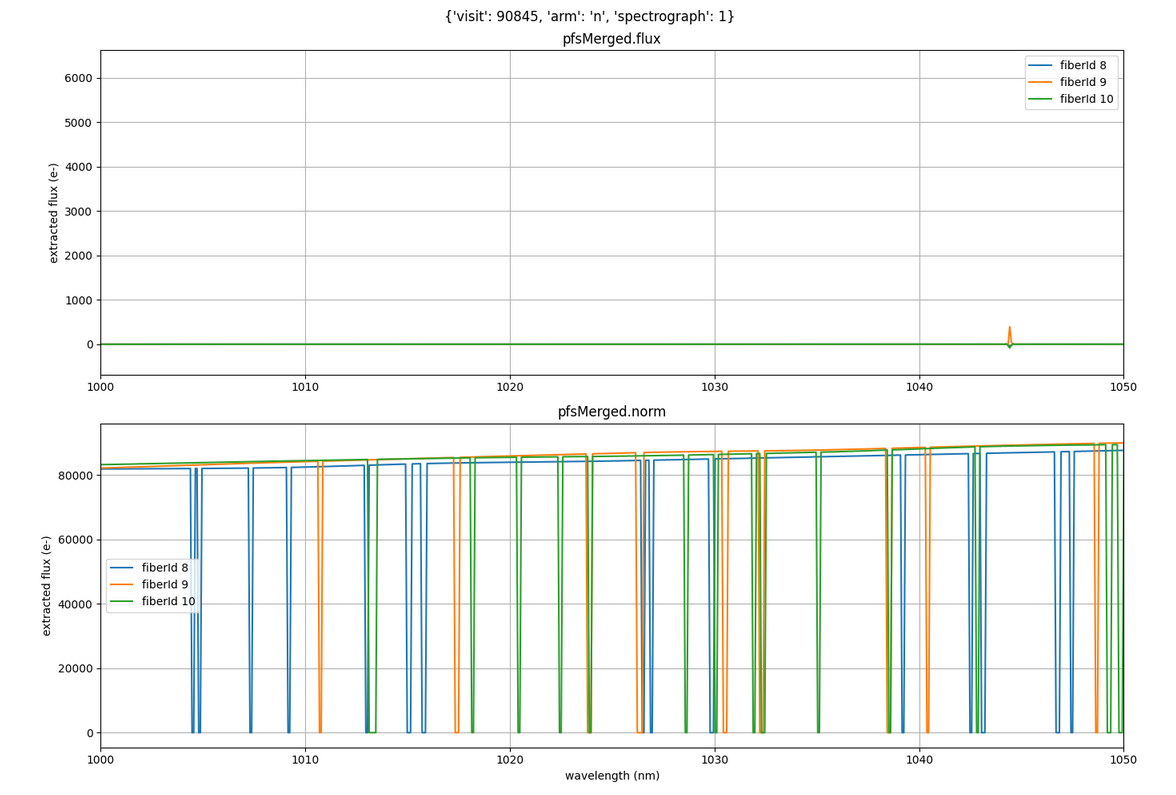Click the pfsMerged.flux plot title

(611, 39)
